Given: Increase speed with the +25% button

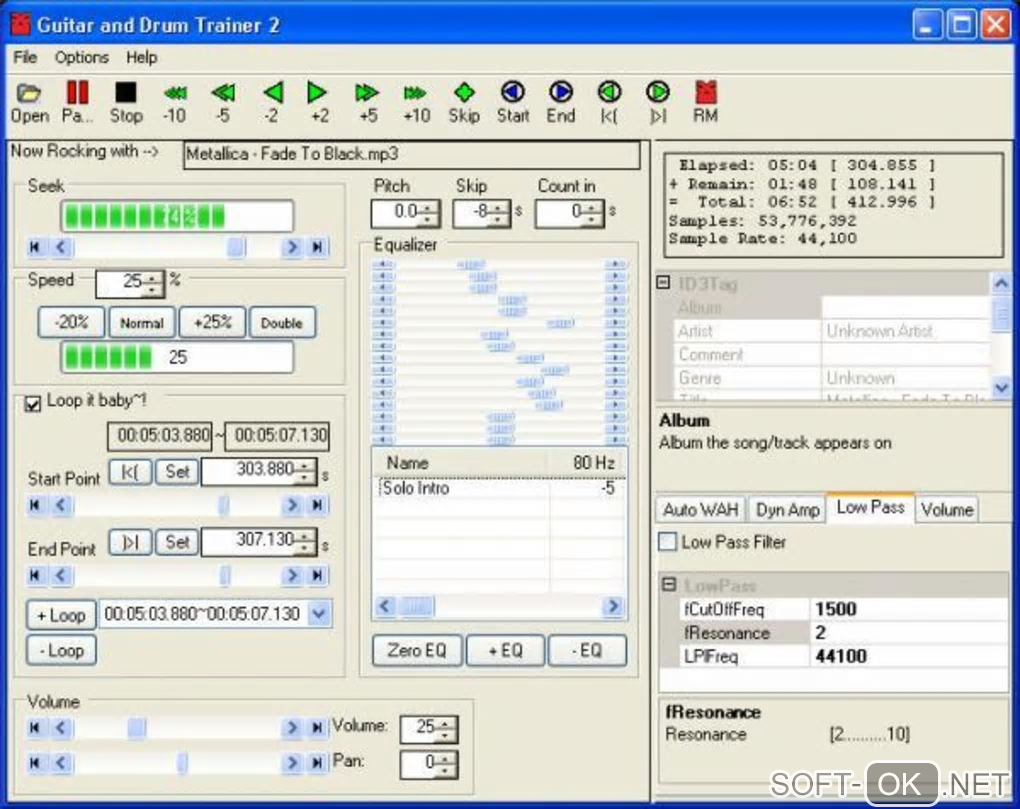Looking at the screenshot, I should (x=212, y=323).
